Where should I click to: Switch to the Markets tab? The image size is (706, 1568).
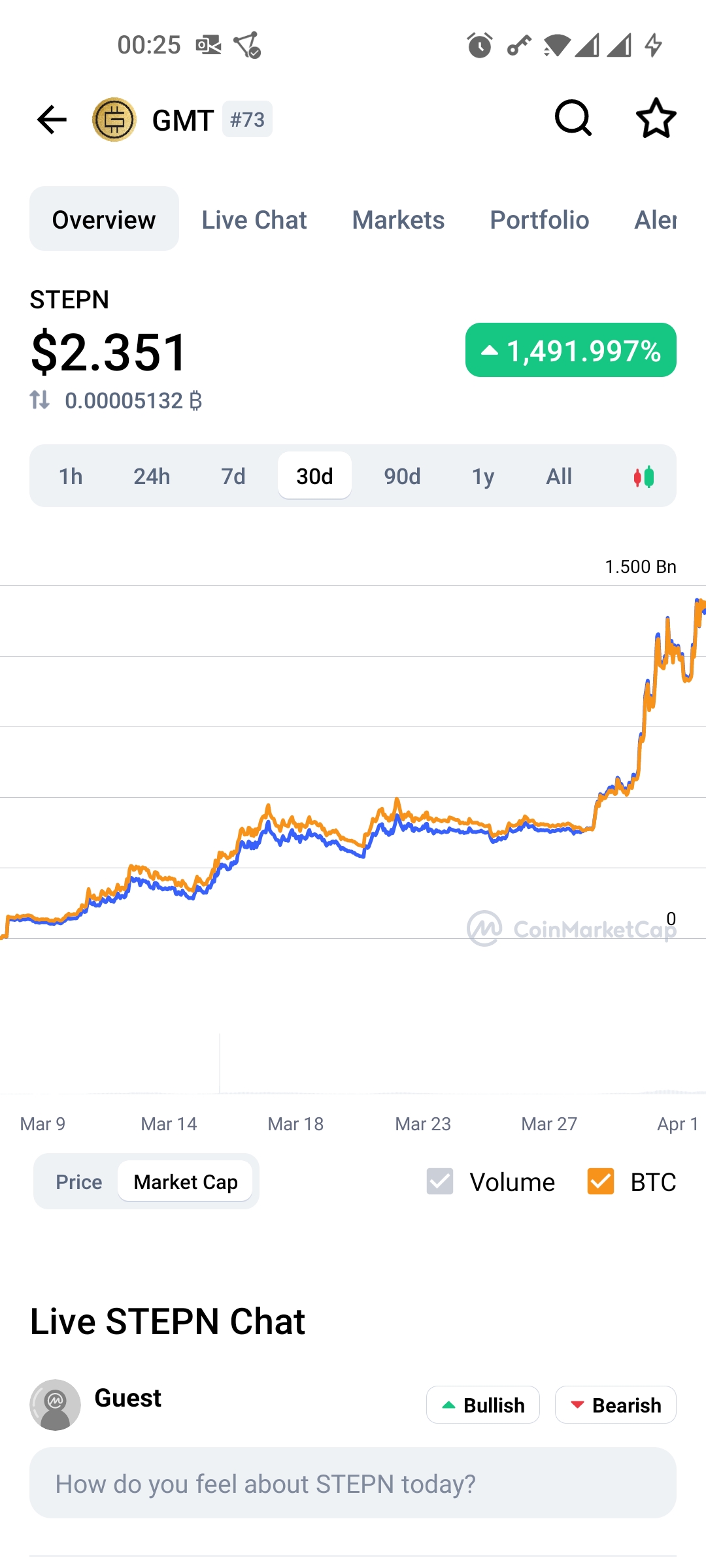pyautogui.click(x=398, y=220)
